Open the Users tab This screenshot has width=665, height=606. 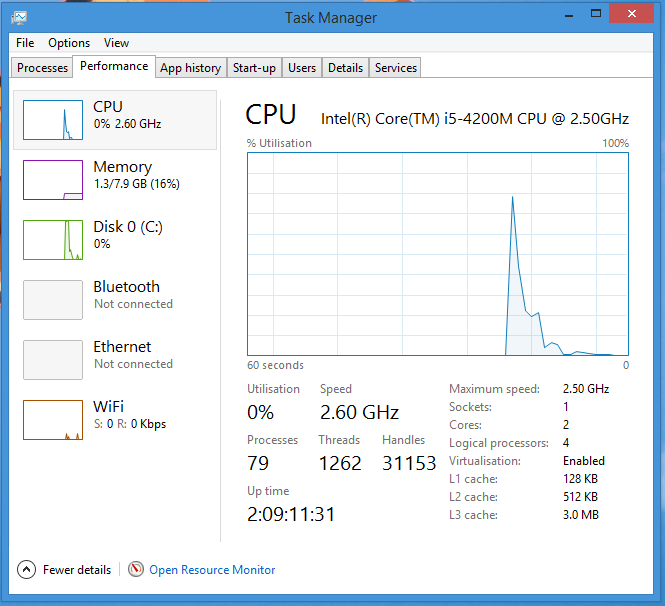click(302, 68)
